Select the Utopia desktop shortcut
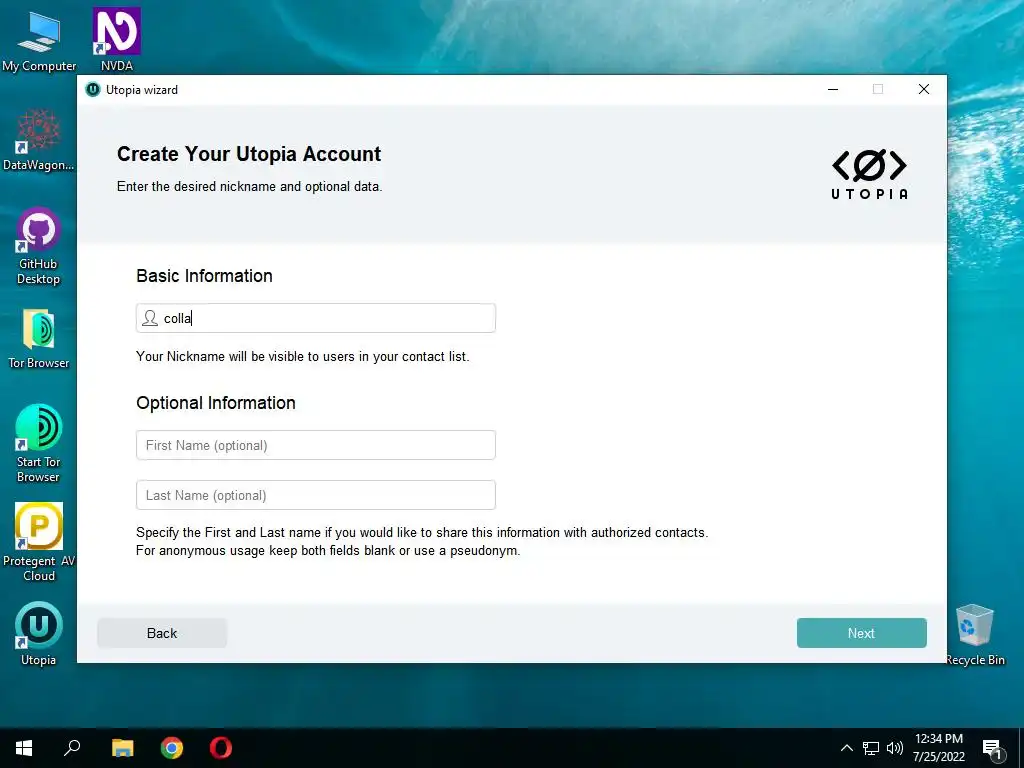This screenshot has height=768, width=1024. (x=39, y=633)
